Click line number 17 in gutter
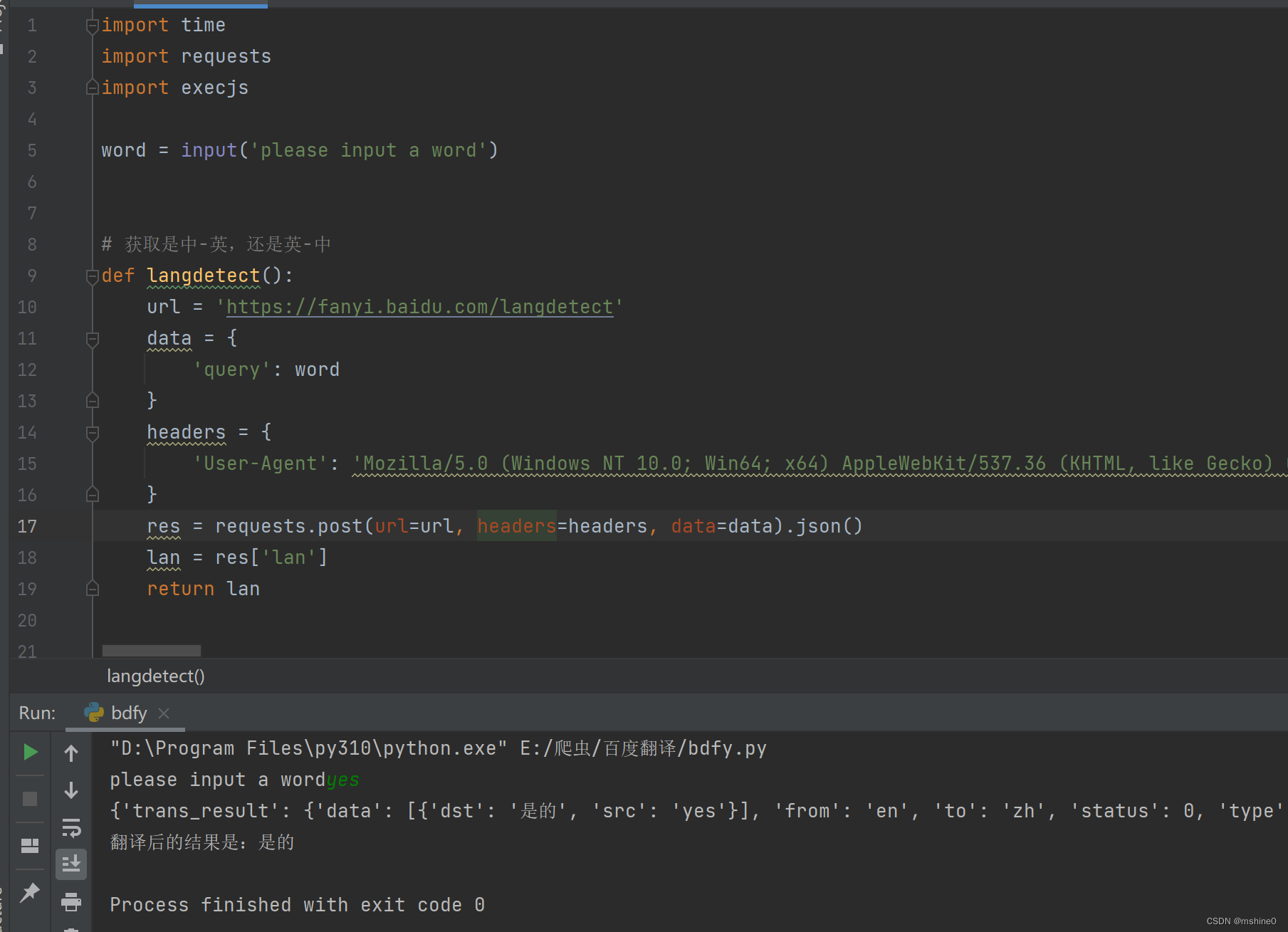This screenshot has height=932, width=1288. point(27,526)
